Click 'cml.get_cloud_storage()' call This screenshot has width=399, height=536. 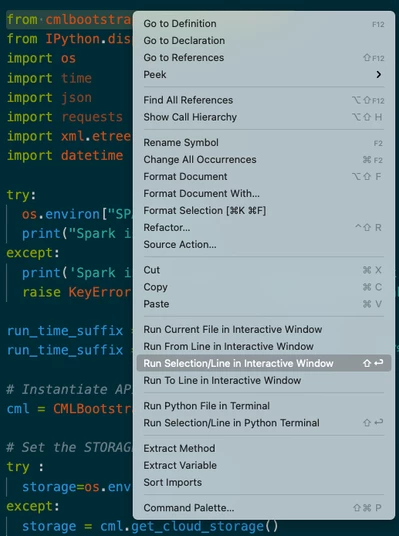[189, 526]
